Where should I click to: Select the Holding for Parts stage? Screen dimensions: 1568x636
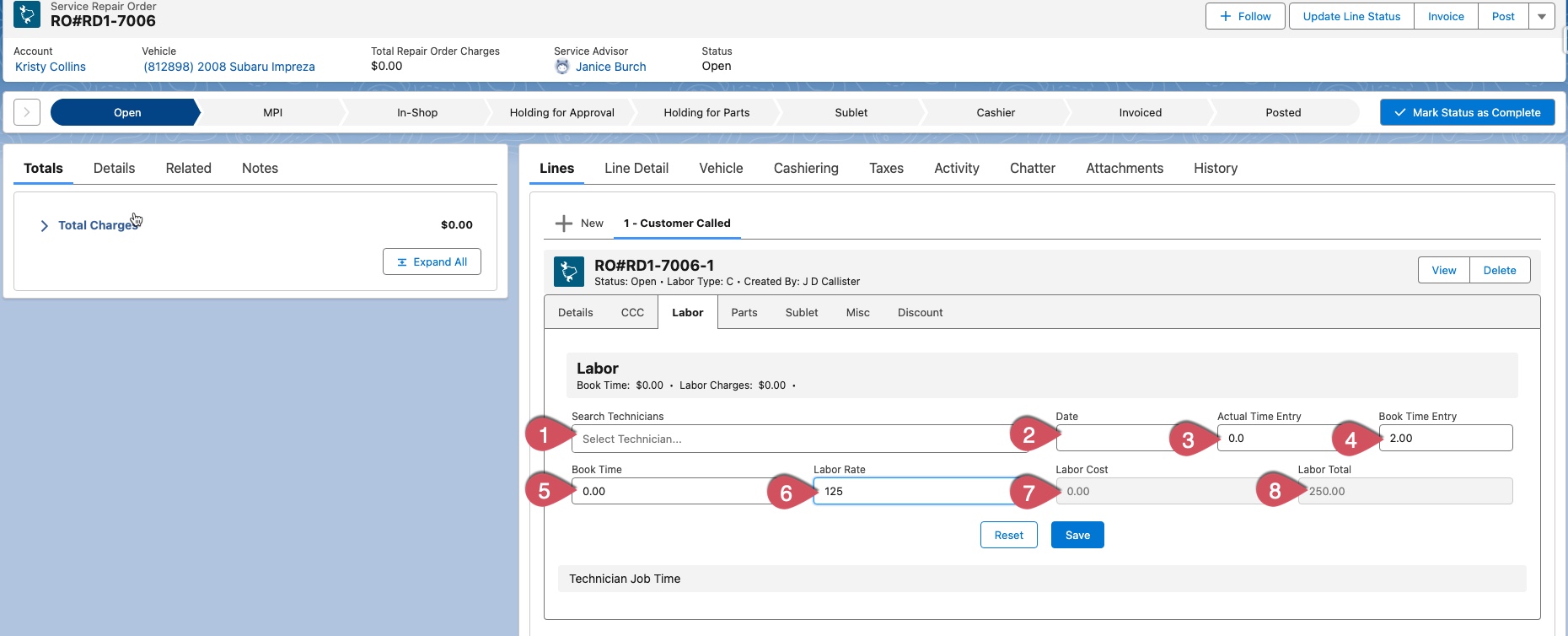pos(706,112)
